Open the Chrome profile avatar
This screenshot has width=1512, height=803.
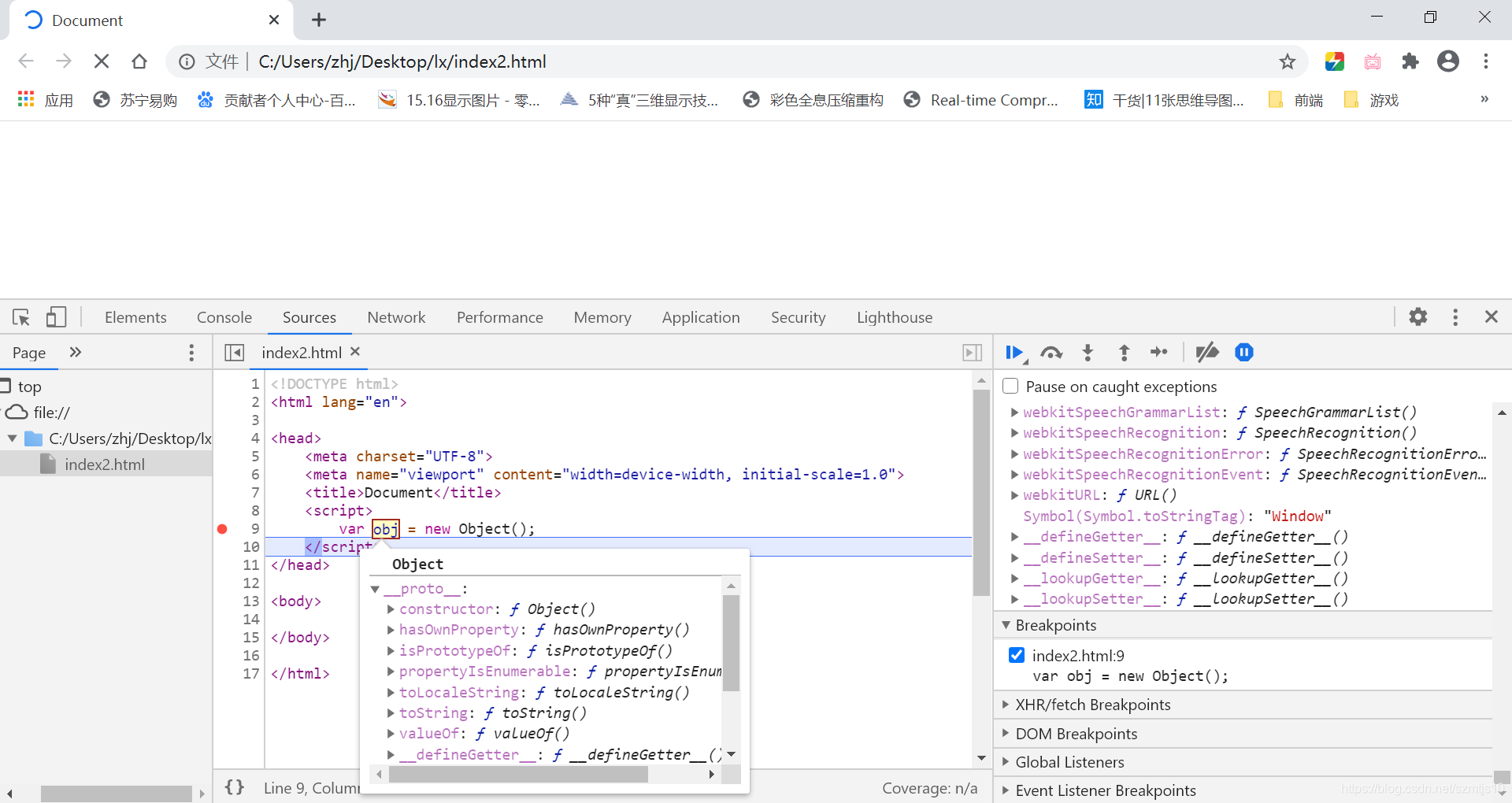[1448, 61]
